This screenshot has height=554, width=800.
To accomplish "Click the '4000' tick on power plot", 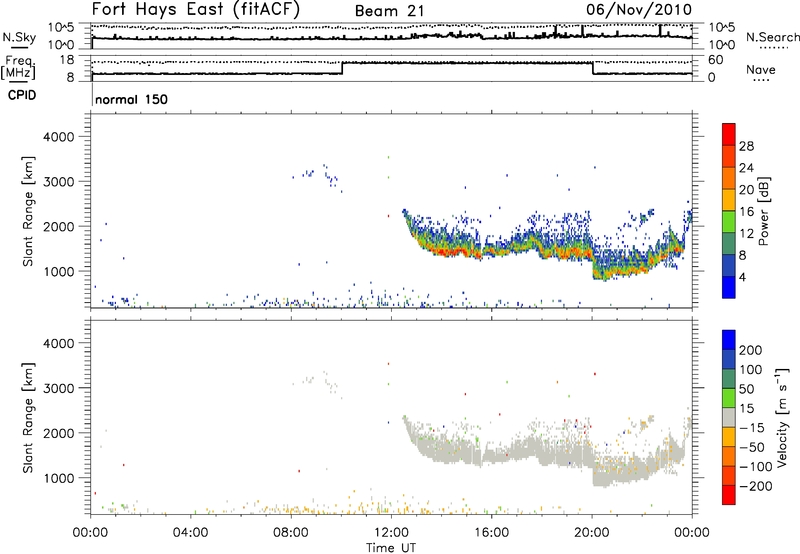I will [59, 137].
